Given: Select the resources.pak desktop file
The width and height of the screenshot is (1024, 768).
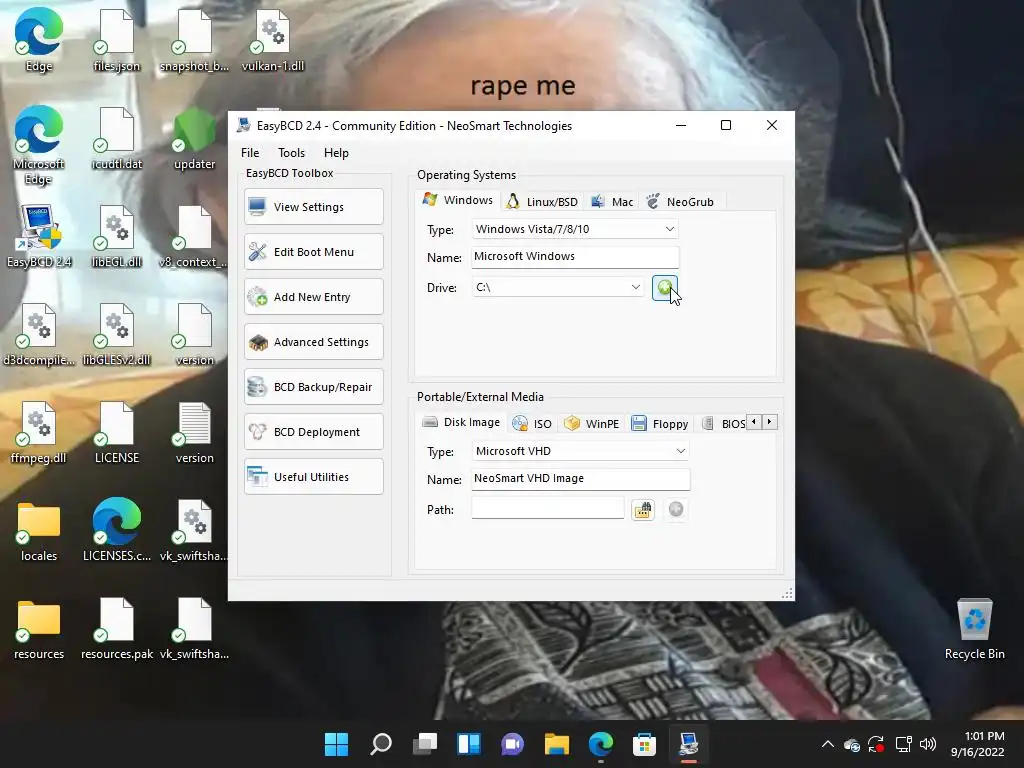Looking at the screenshot, I should (116, 628).
